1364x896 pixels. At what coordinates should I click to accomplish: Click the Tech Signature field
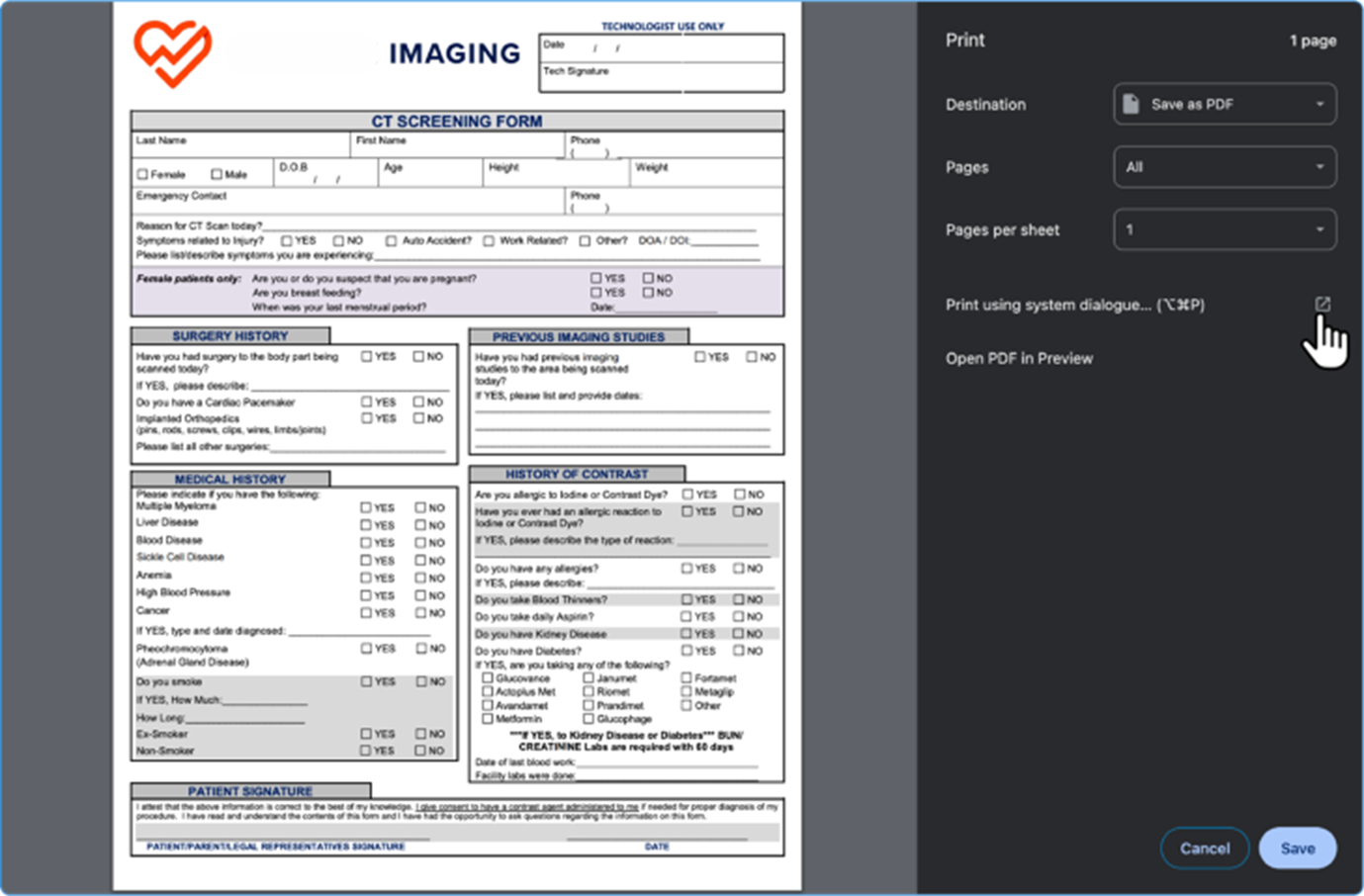661,78
